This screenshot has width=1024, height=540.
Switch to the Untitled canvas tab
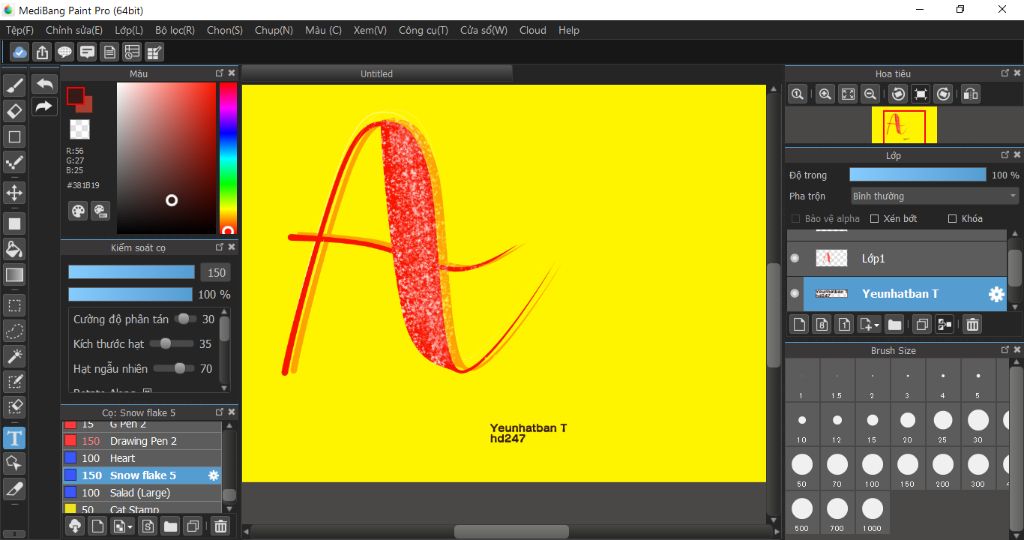click(377, 74)
